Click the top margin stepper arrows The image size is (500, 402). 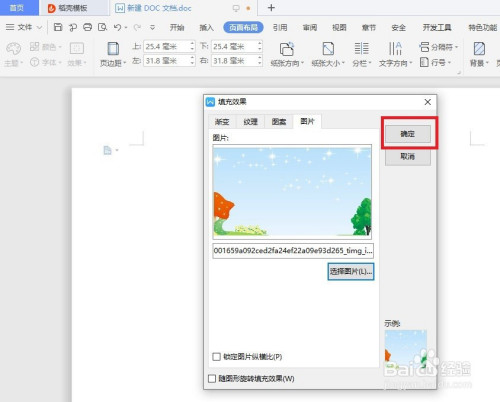(192, 46)
